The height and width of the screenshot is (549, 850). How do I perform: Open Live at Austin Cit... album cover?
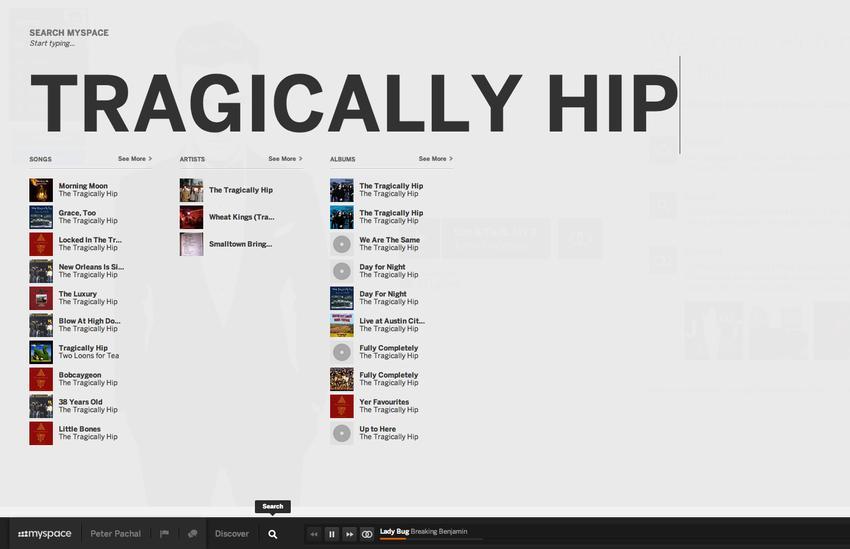coord(342,325)
